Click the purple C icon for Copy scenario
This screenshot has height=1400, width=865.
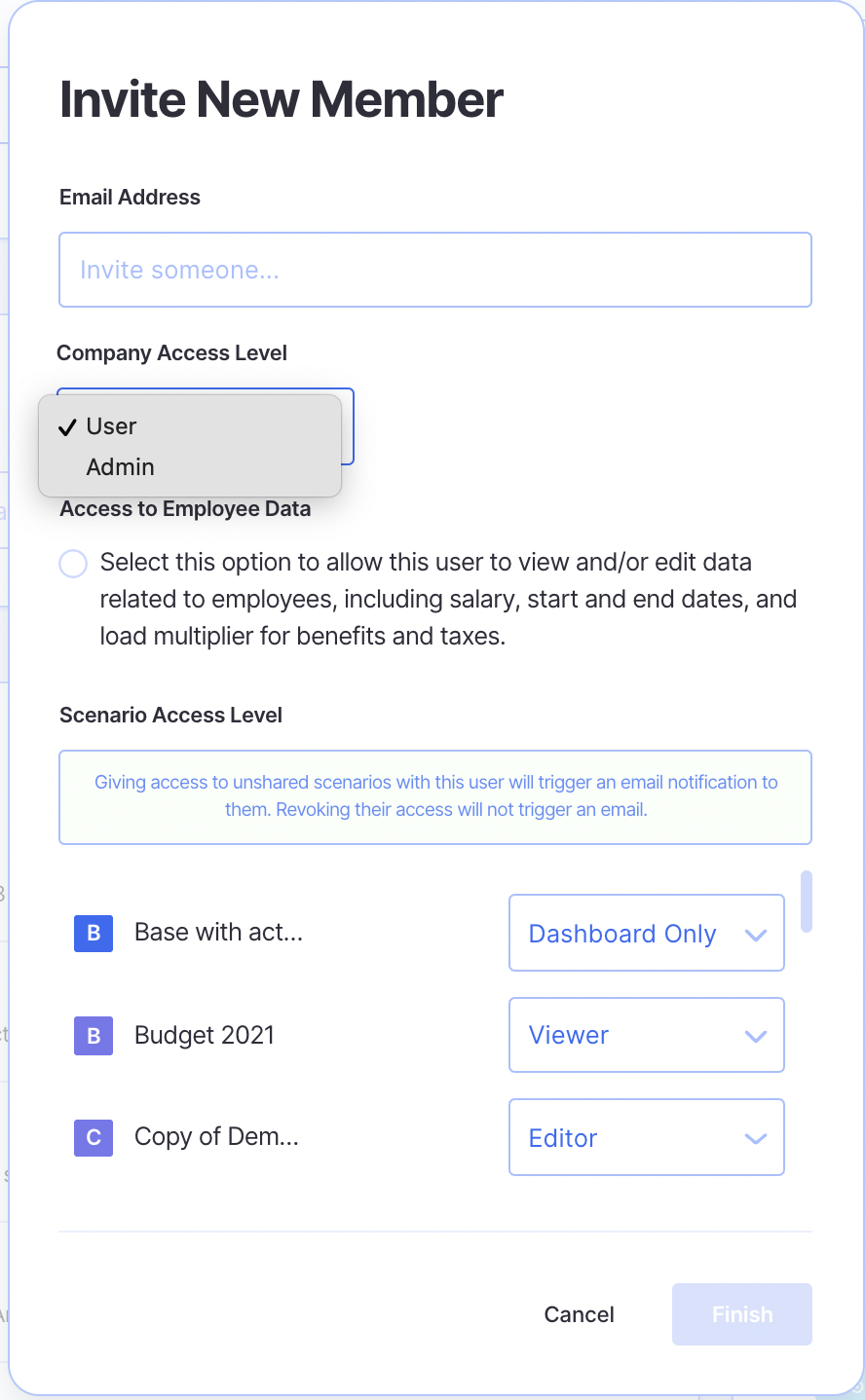click(x=94, y=1137)
